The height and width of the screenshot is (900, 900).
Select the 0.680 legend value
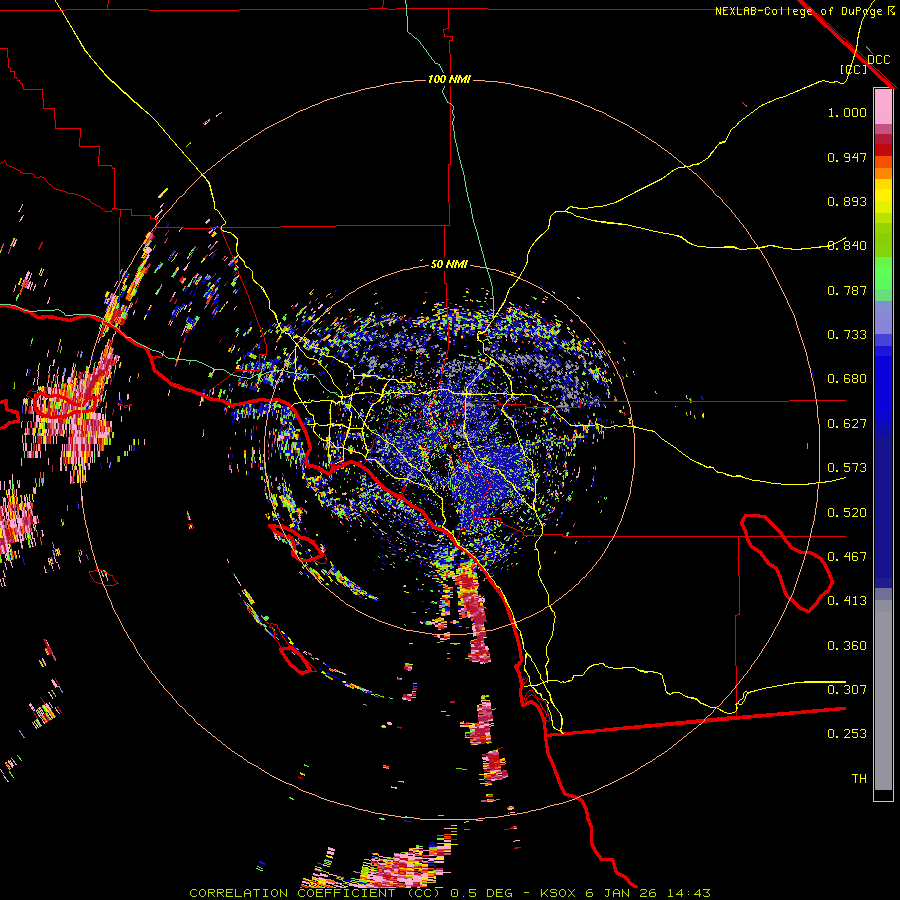[x=847, y=379]
